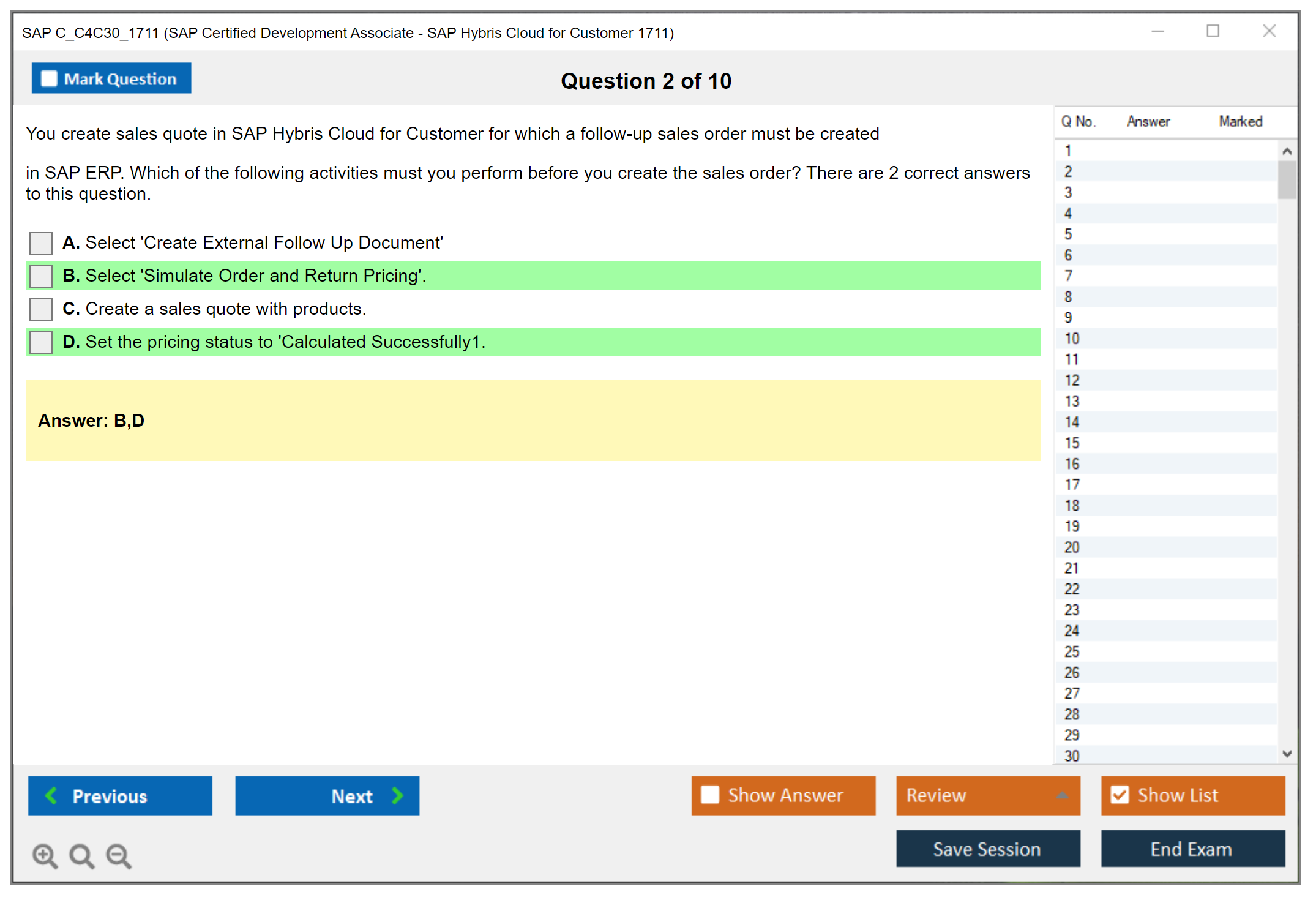Maximize the exam window
1316x900 pixels.
click(x=1213, y=31)
